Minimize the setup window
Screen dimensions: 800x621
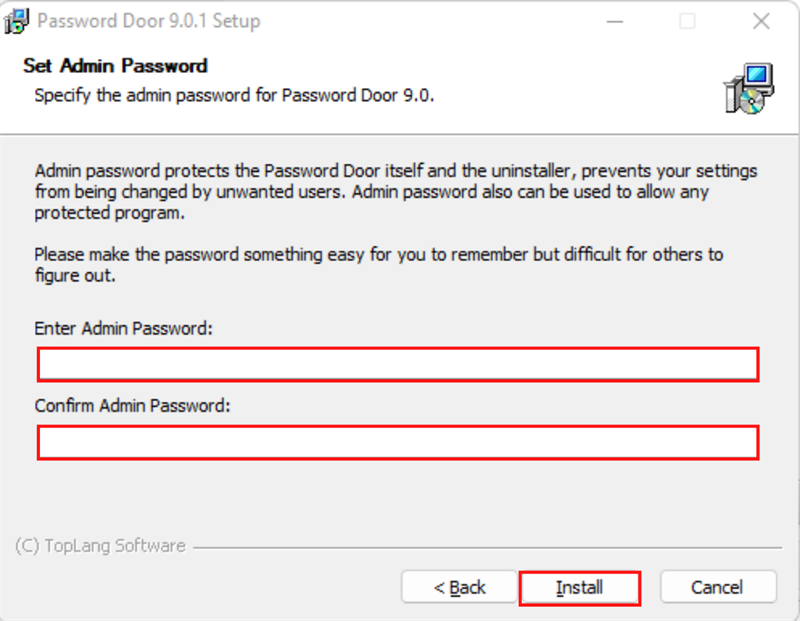(612, 21)
